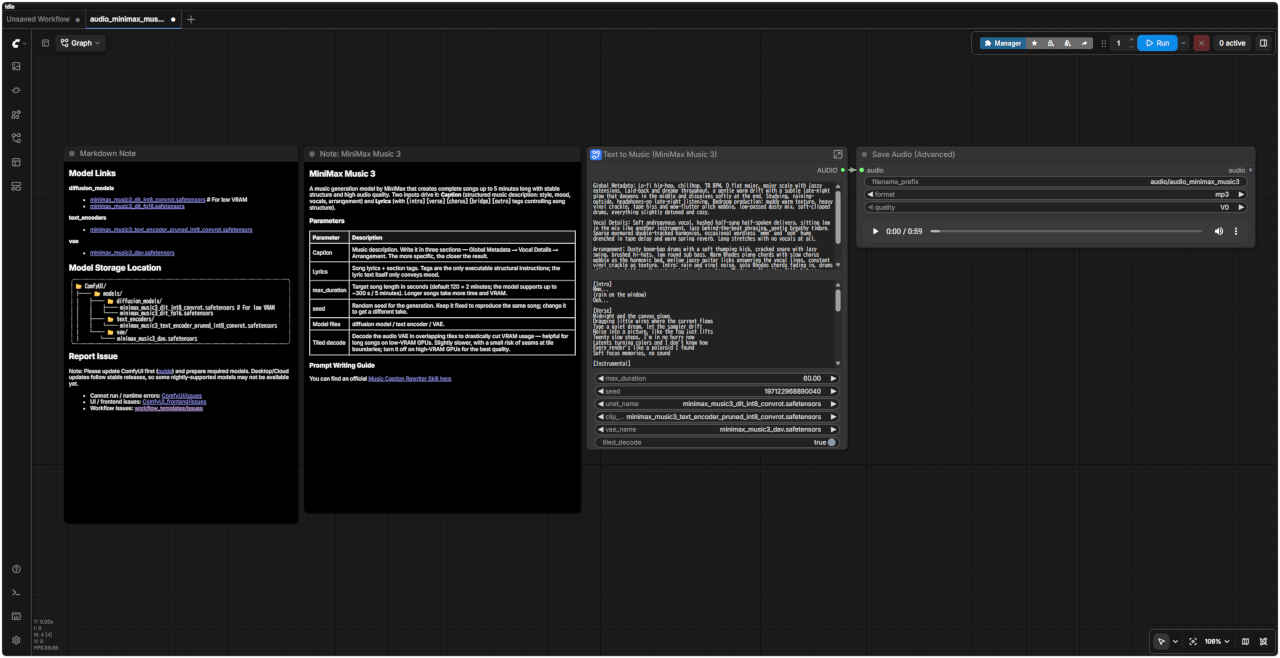Collapse the Markdown Note node dot
Image resolution: width=1280 pixels, height=658 pixels.
(72, 154)
